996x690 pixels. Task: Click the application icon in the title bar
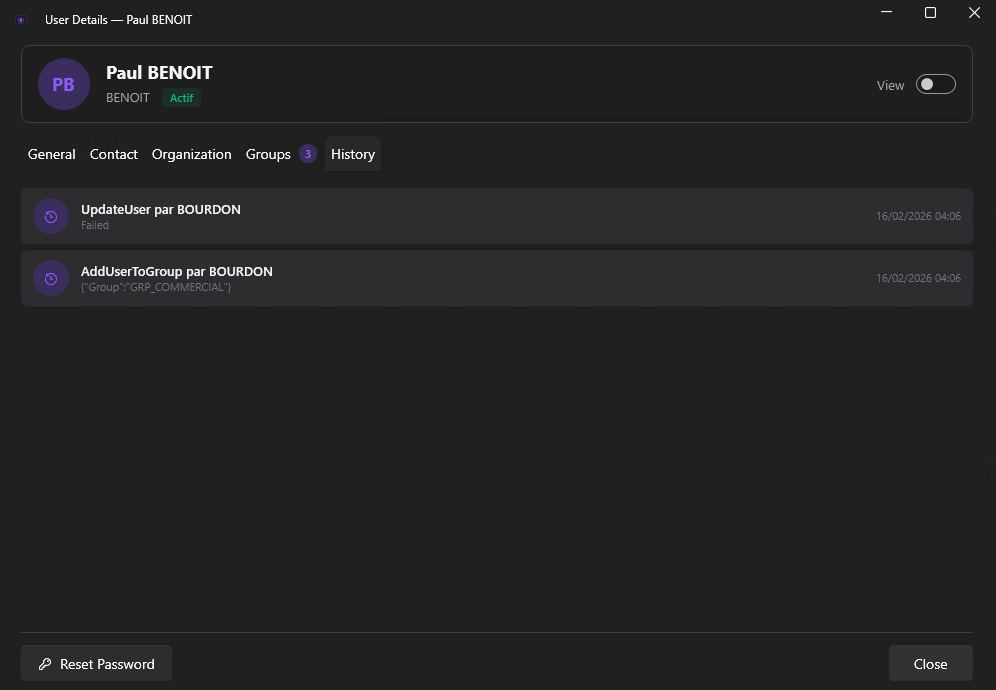[x=21, y=19]
